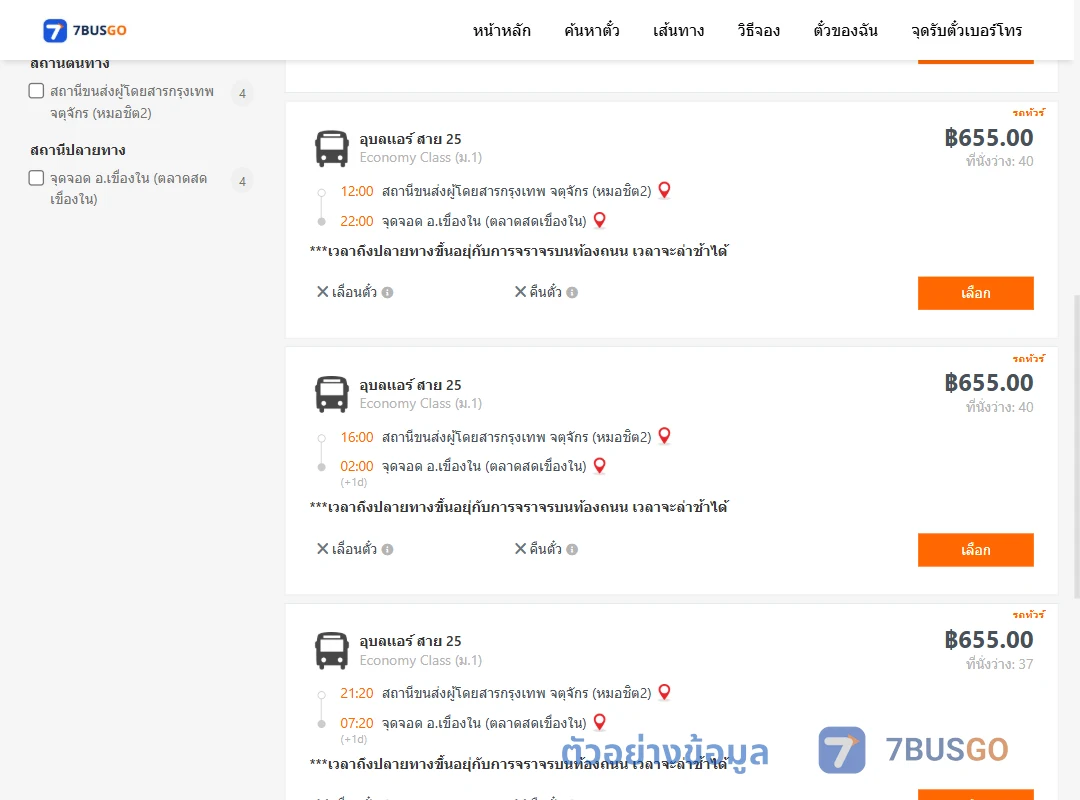Click เลื่อนตั๋ว info icon on 16:00 trip

click(388, 549)
